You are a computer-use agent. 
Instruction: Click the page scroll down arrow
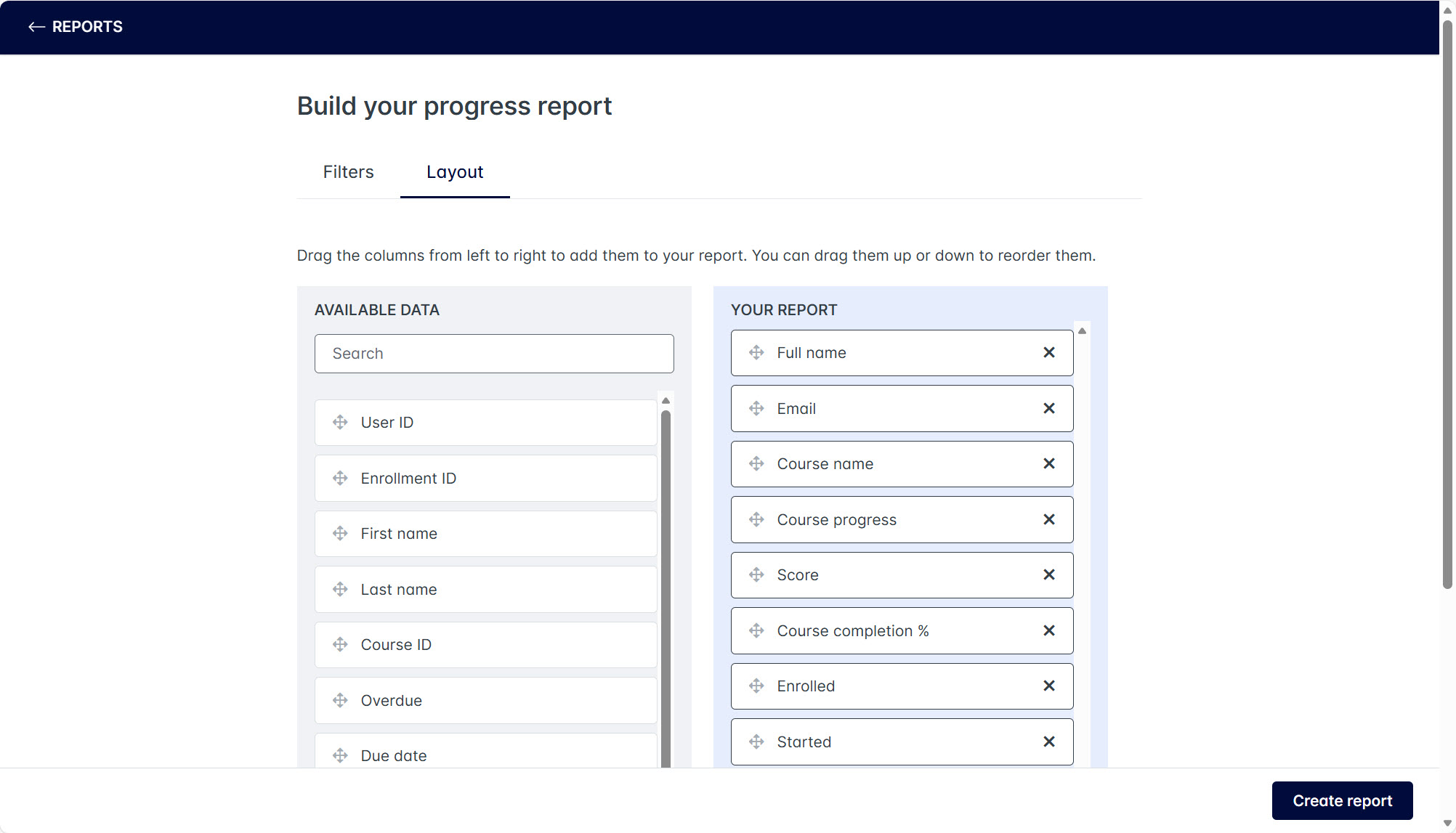(1447, 824)
